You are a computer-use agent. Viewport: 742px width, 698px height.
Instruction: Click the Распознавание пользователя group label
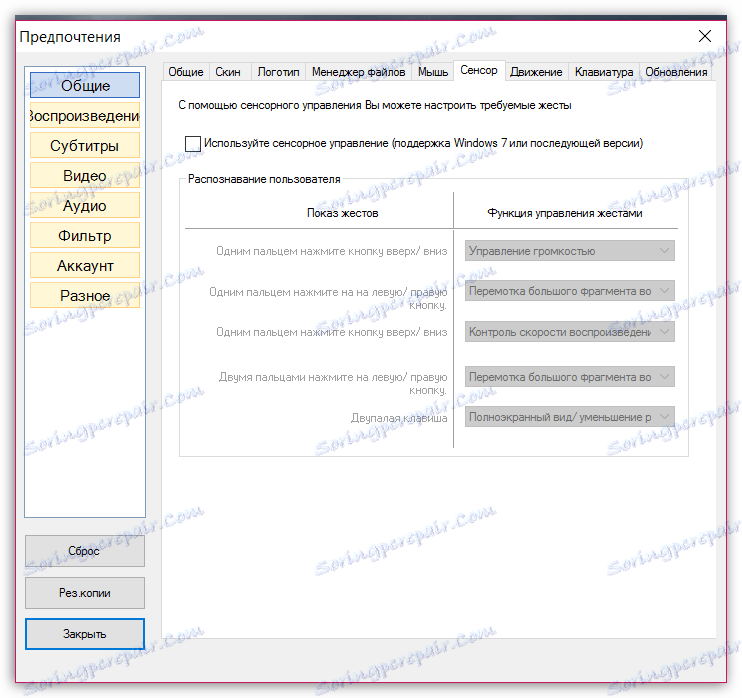(x=264, y=179)
